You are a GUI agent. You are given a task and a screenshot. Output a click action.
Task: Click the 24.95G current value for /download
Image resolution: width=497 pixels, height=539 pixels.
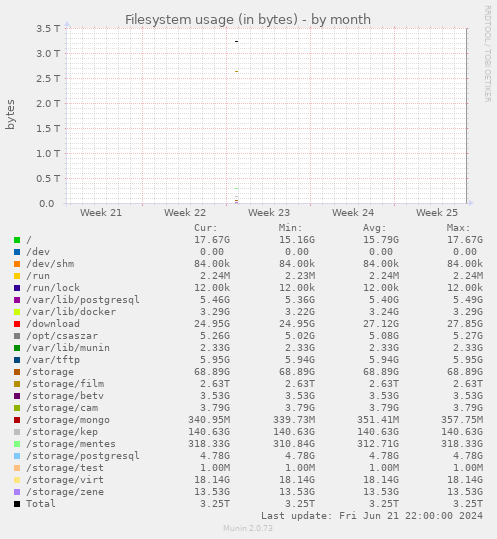[x=212, y=324]
